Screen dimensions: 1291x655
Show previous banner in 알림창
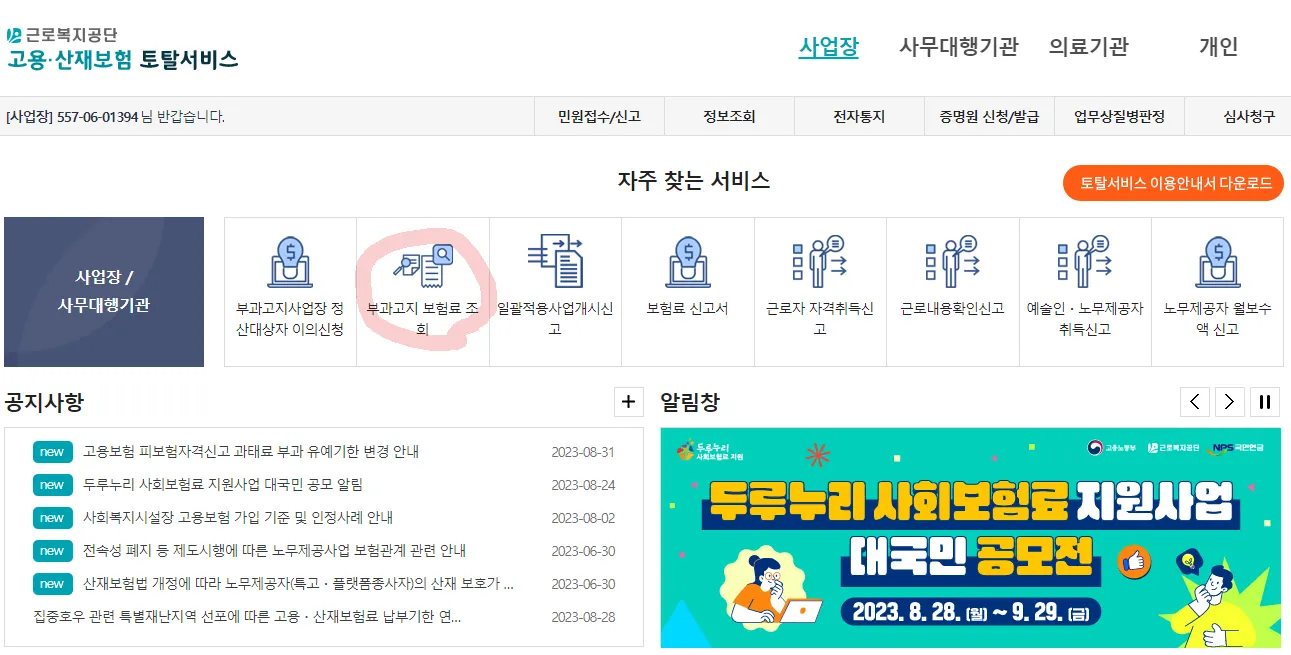pos(1194,402)
